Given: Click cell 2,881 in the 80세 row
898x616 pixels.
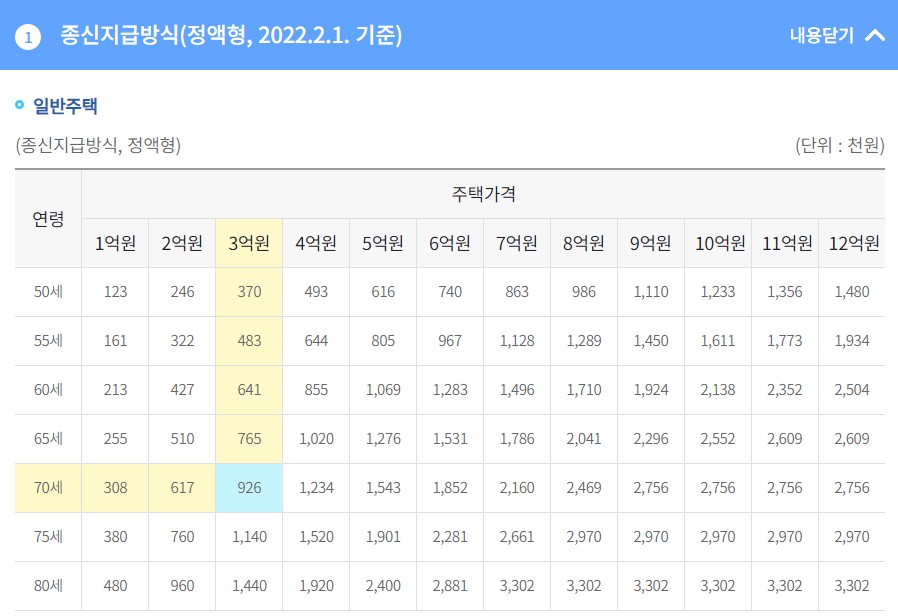Looking at the screenshot, I should coord(450,586).
